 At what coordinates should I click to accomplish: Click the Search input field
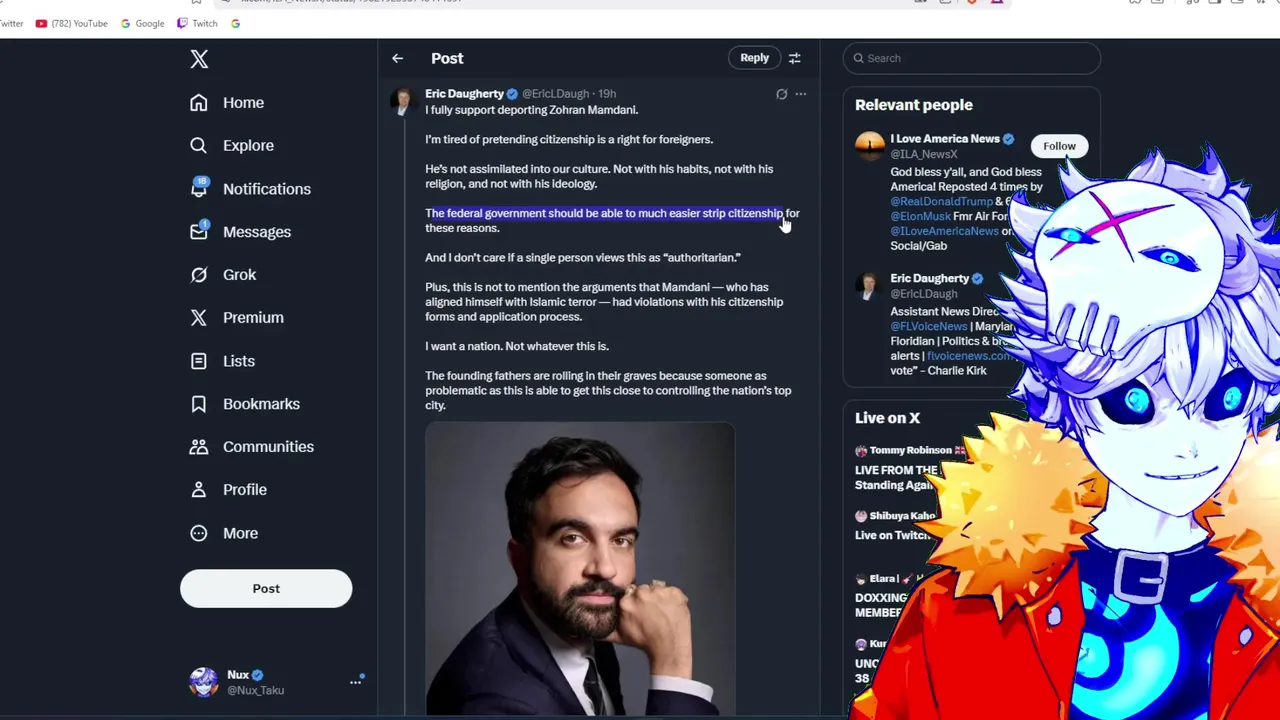coord(971,58)
